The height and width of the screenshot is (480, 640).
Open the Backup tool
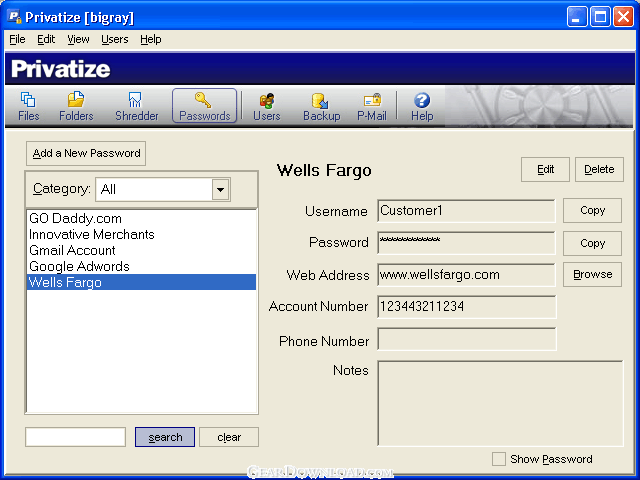pyautogui.click(x=322, y=107)
